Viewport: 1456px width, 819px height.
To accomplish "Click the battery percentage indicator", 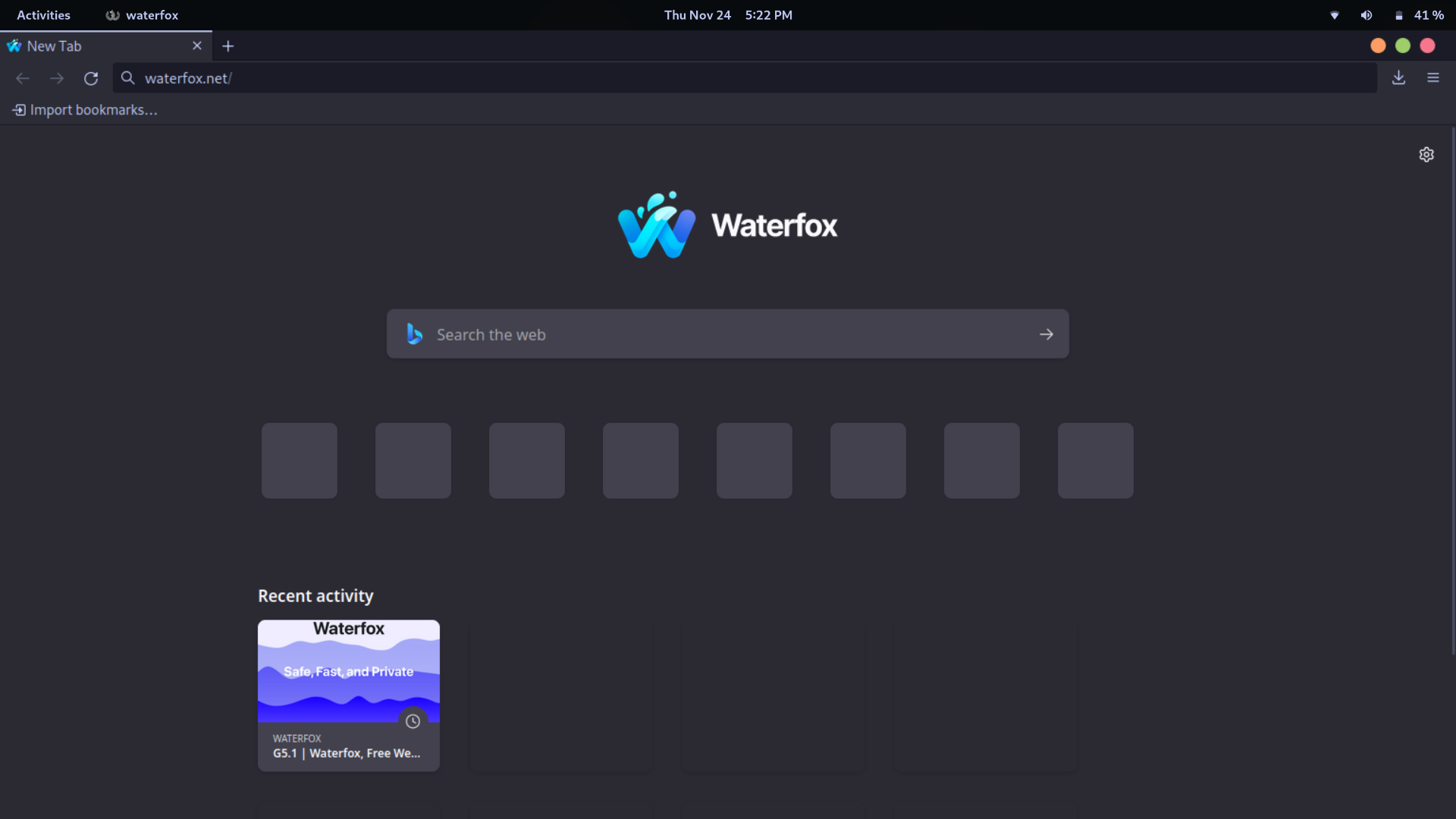I will tap(1429, 14).
